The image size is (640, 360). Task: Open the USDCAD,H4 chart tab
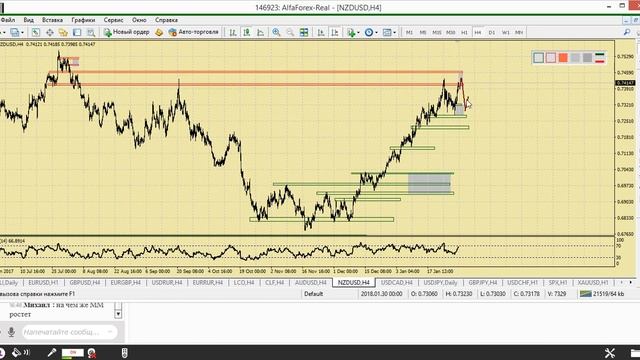[396, 282]
